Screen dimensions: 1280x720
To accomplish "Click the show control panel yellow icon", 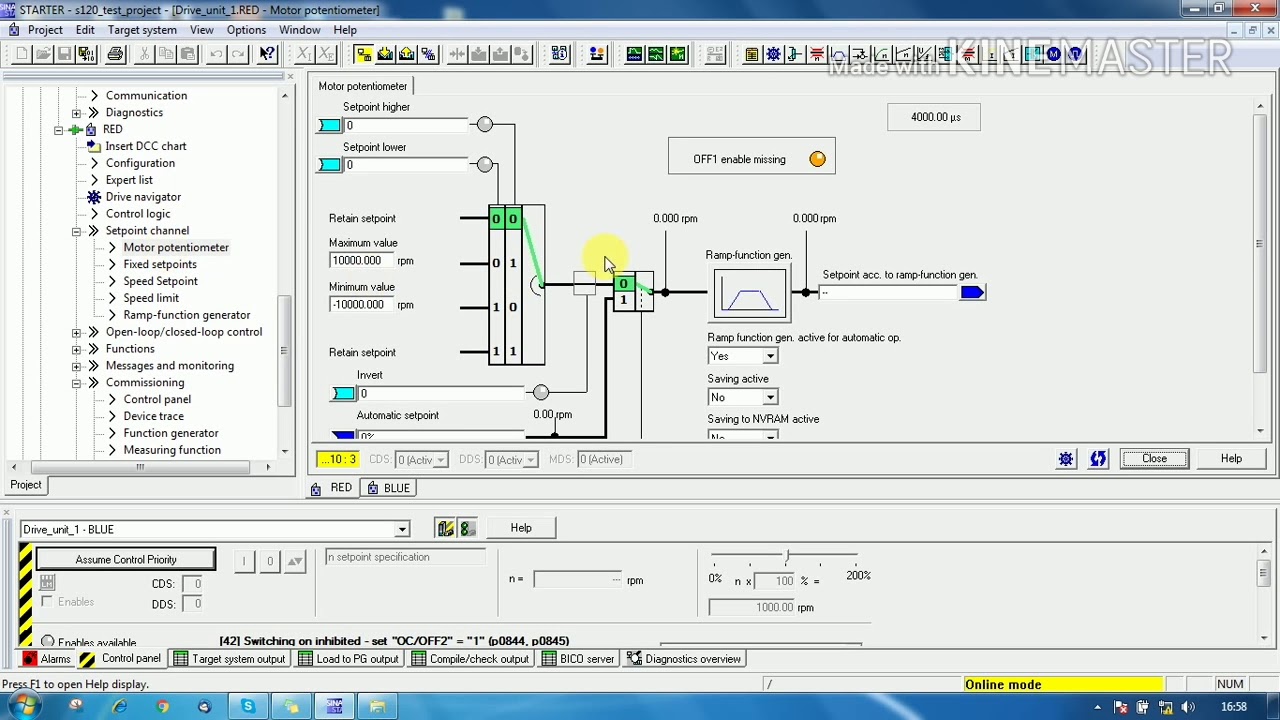I will (x=446, y=528).
